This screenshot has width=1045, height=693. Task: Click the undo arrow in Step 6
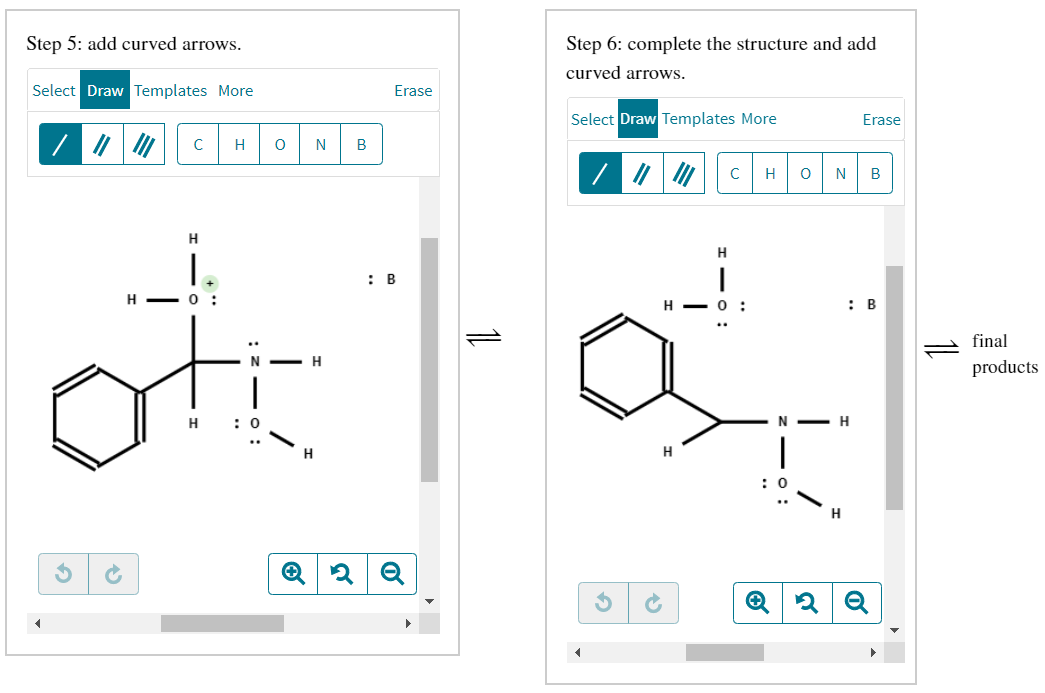pos(603,602)
